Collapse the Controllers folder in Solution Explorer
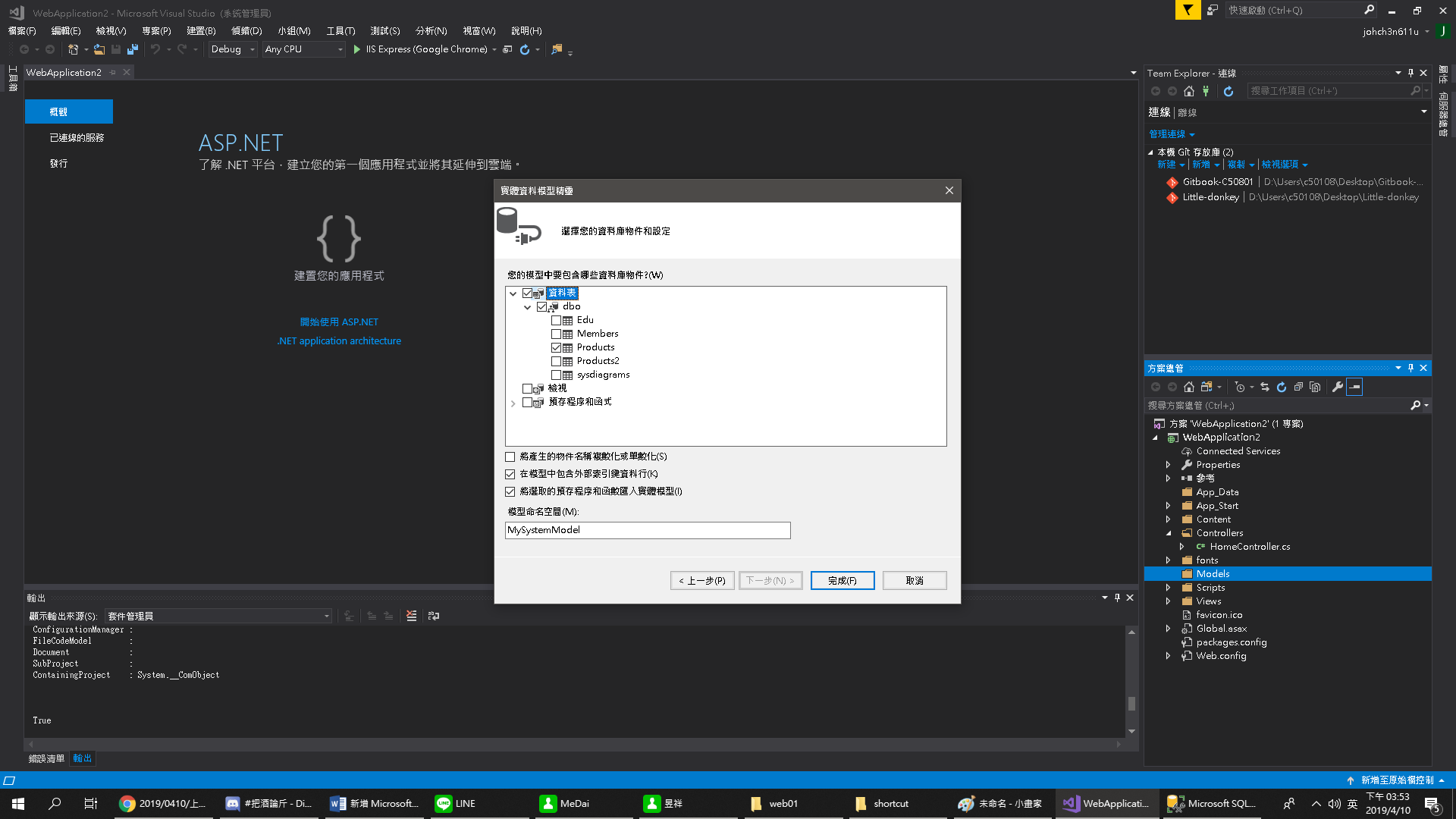Image resolution: width=1456 pixels, height=819 pixels. [x=1168, y=533]
